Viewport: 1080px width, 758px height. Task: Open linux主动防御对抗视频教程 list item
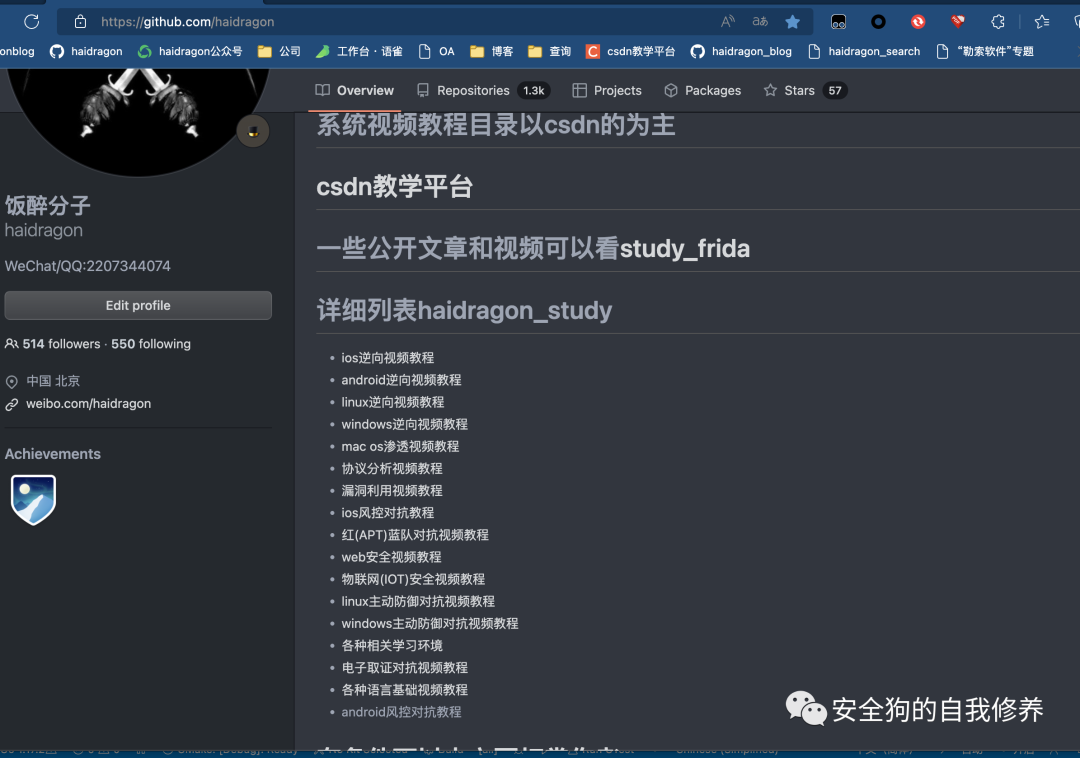418,601
